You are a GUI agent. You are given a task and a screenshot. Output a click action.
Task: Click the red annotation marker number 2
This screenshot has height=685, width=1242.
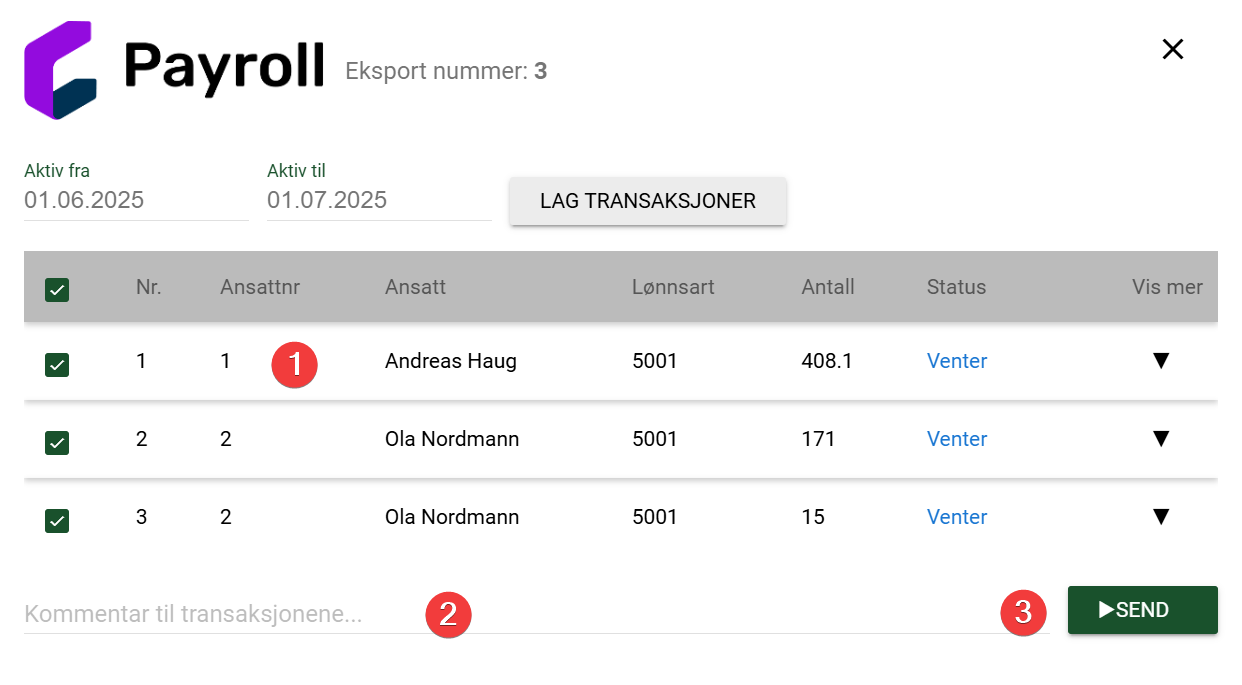pos(449,613)
